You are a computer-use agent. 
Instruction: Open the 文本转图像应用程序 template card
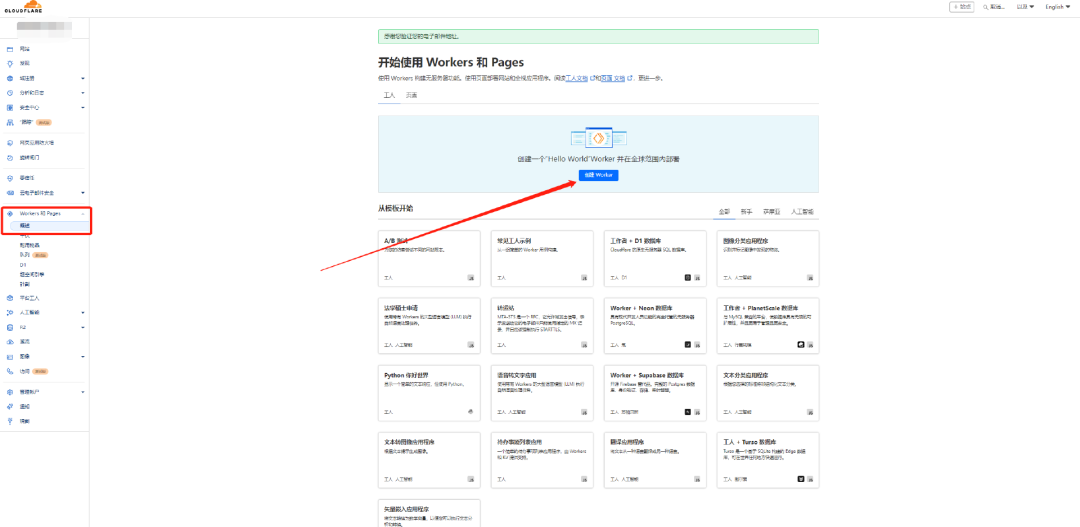[x=429, y=460]
